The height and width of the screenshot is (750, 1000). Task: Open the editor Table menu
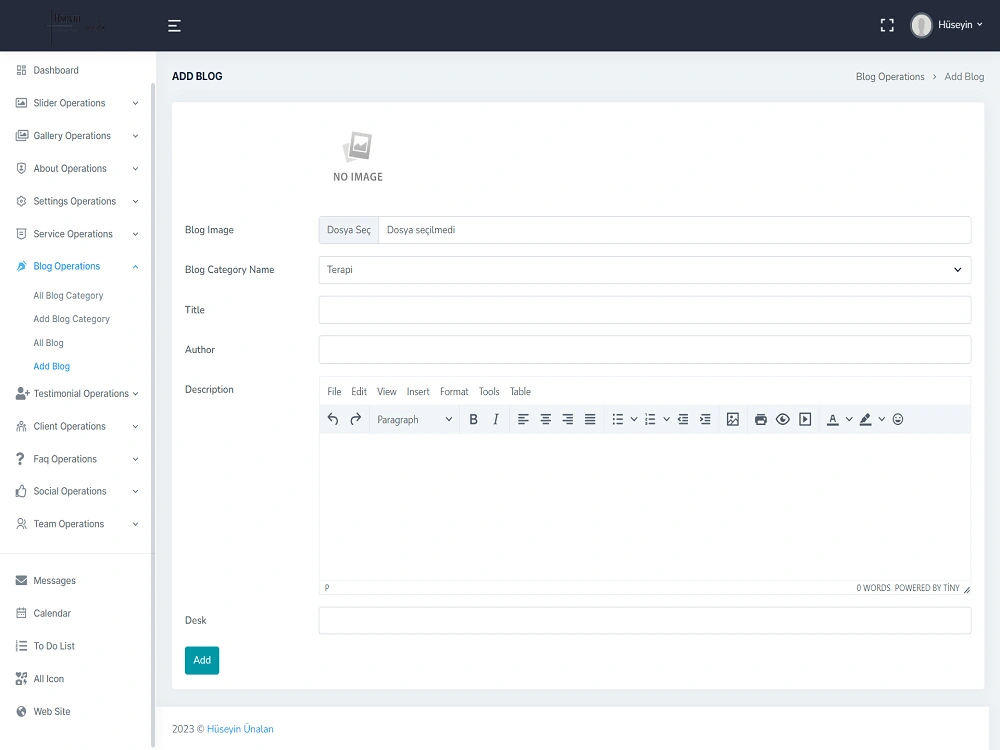(x=520, y=392)
